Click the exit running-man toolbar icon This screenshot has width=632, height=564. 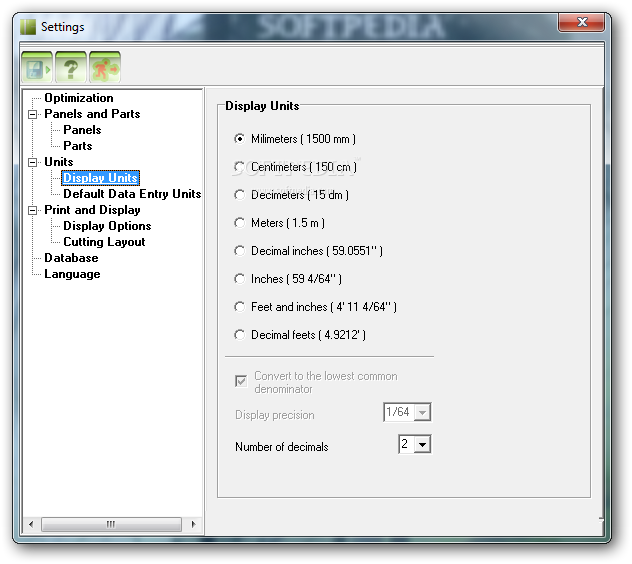(105, 67)
